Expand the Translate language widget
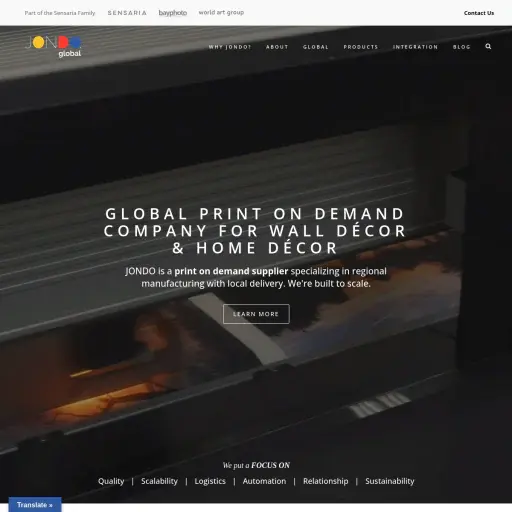Image resolution: width=512 pixels, height=512 pixels. coord(35,505)
